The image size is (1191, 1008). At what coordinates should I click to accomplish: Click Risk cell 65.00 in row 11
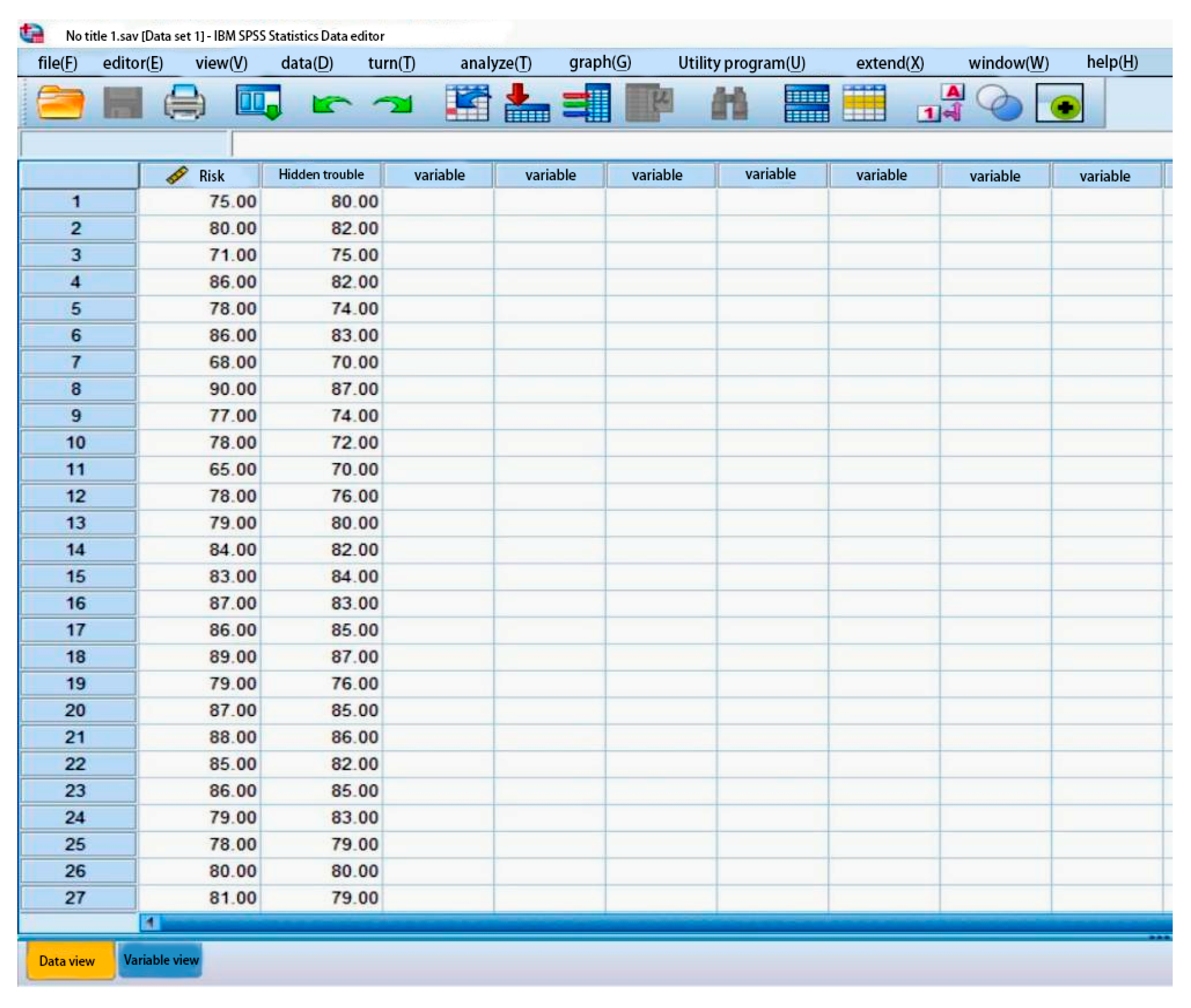200,469
